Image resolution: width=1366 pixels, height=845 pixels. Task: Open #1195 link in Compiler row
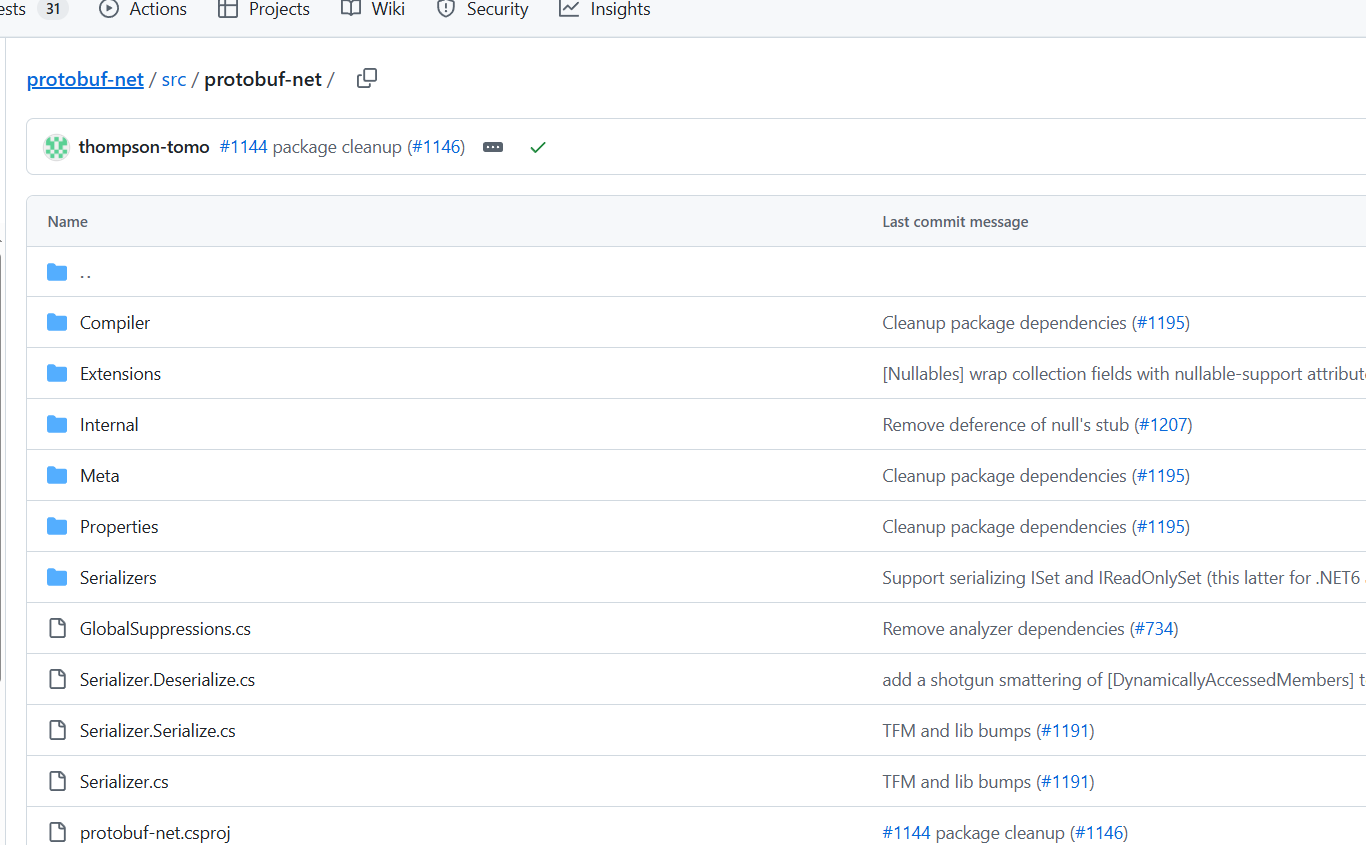click(x=1161, y=323)
